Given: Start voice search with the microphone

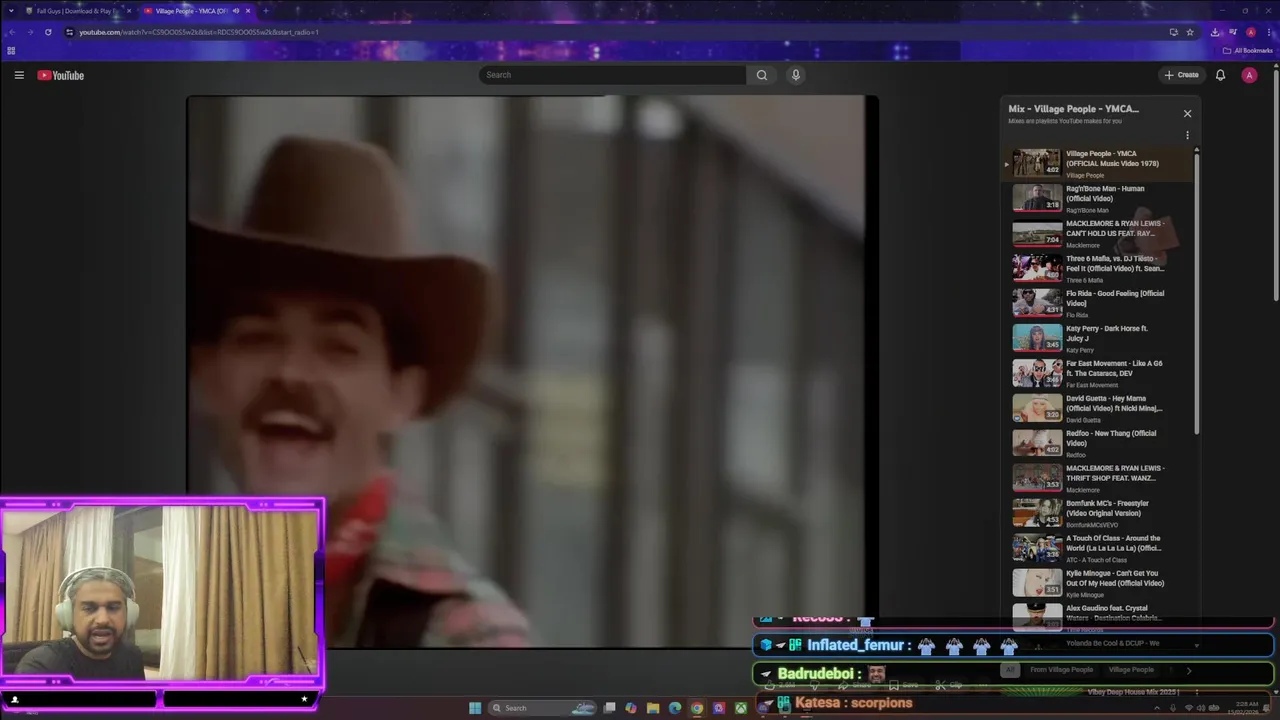Looking at the screenshot, I should (796, 75).
